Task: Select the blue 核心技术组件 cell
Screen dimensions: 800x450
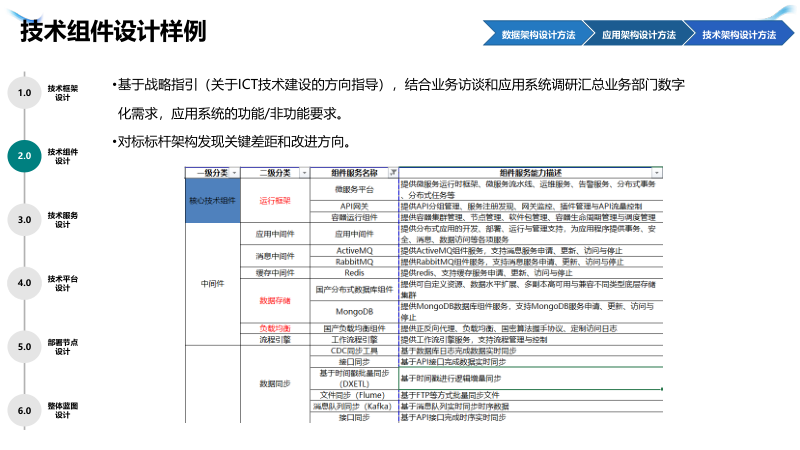Action: tap(213, 201)
